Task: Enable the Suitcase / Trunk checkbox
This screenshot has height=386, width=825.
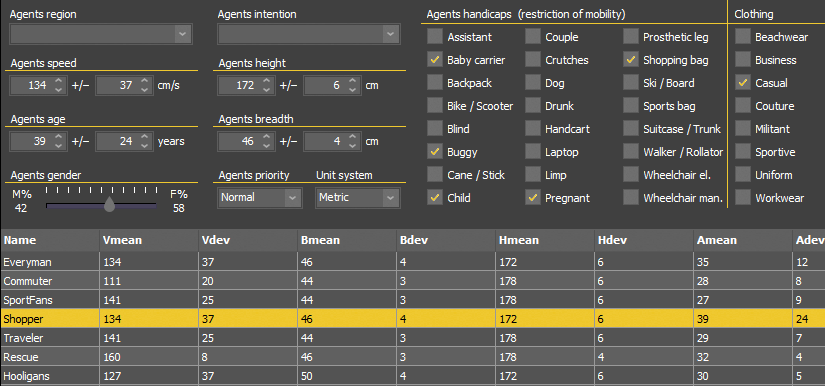Action: [x=631, y=129]
